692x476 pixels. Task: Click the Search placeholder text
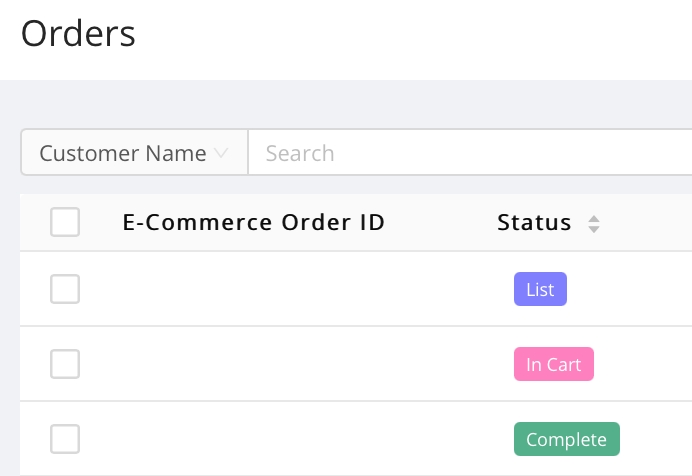[300, 154]
